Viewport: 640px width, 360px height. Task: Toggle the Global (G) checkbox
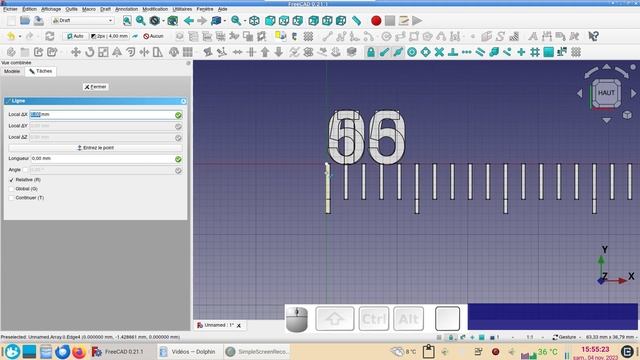11,189
